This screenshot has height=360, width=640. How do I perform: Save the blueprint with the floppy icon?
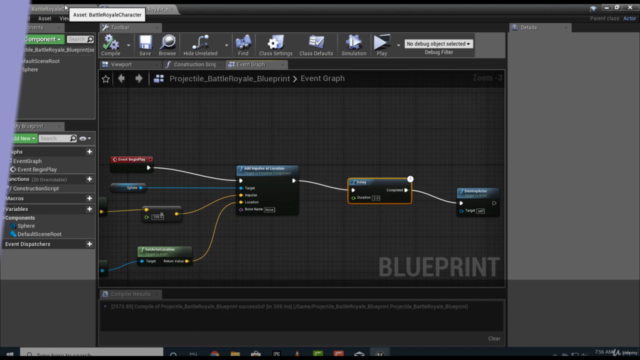coord(145,45)
